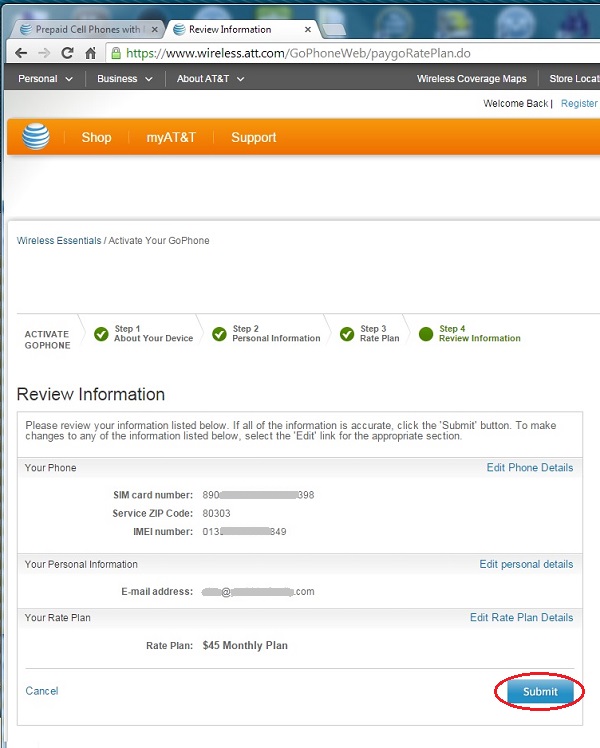Viewport: 600px width, 748px height.
Task: Follow the Wireless Essentials breadcrumb link
Action: pos(59,240)
